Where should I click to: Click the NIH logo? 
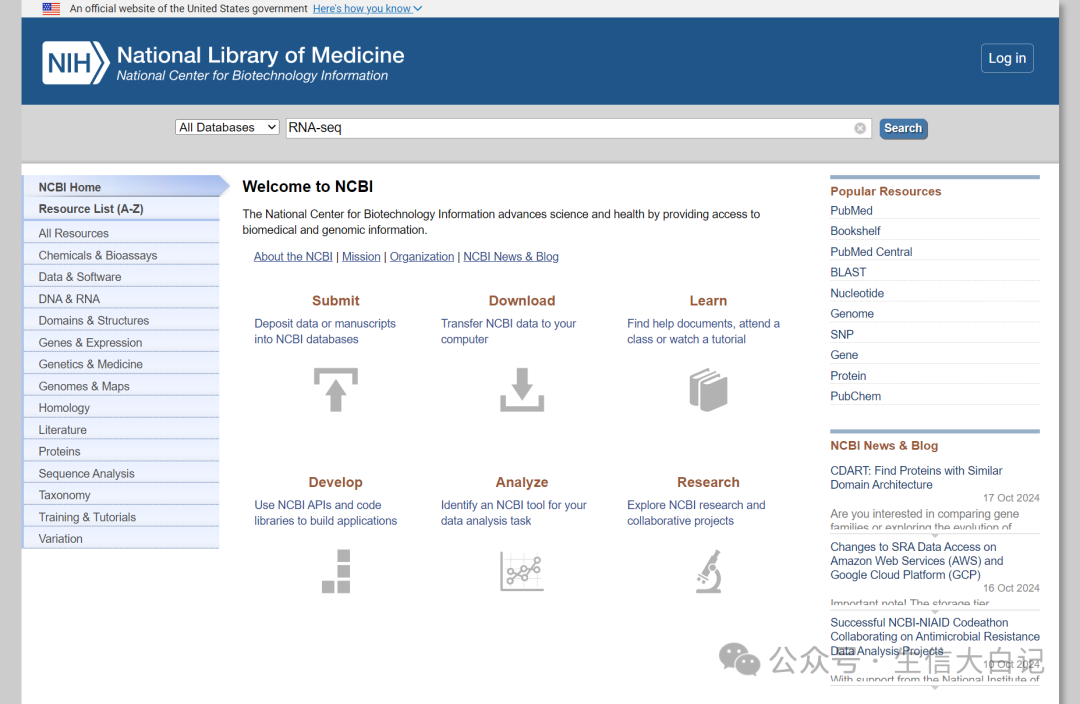75,63
